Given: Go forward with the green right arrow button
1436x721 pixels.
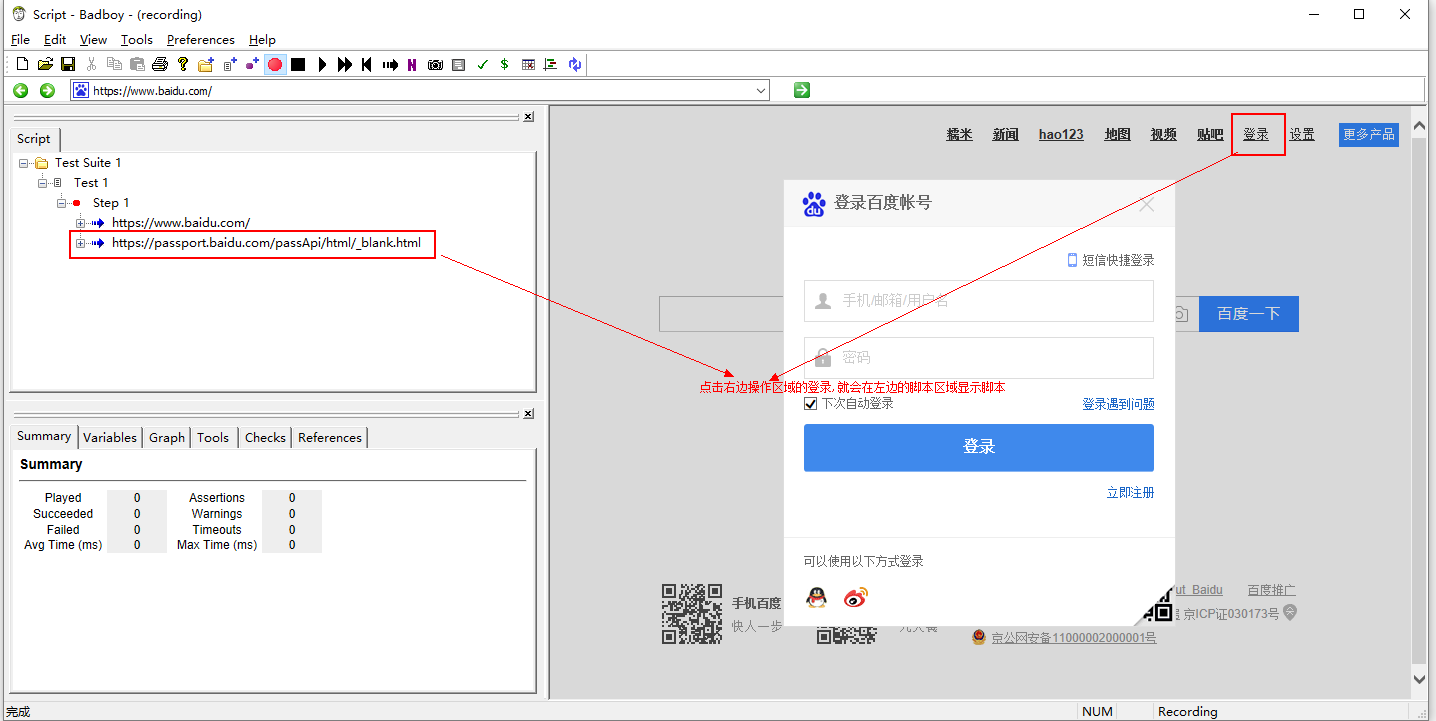Looking at the screenshot, I should (x=47, y=90).
